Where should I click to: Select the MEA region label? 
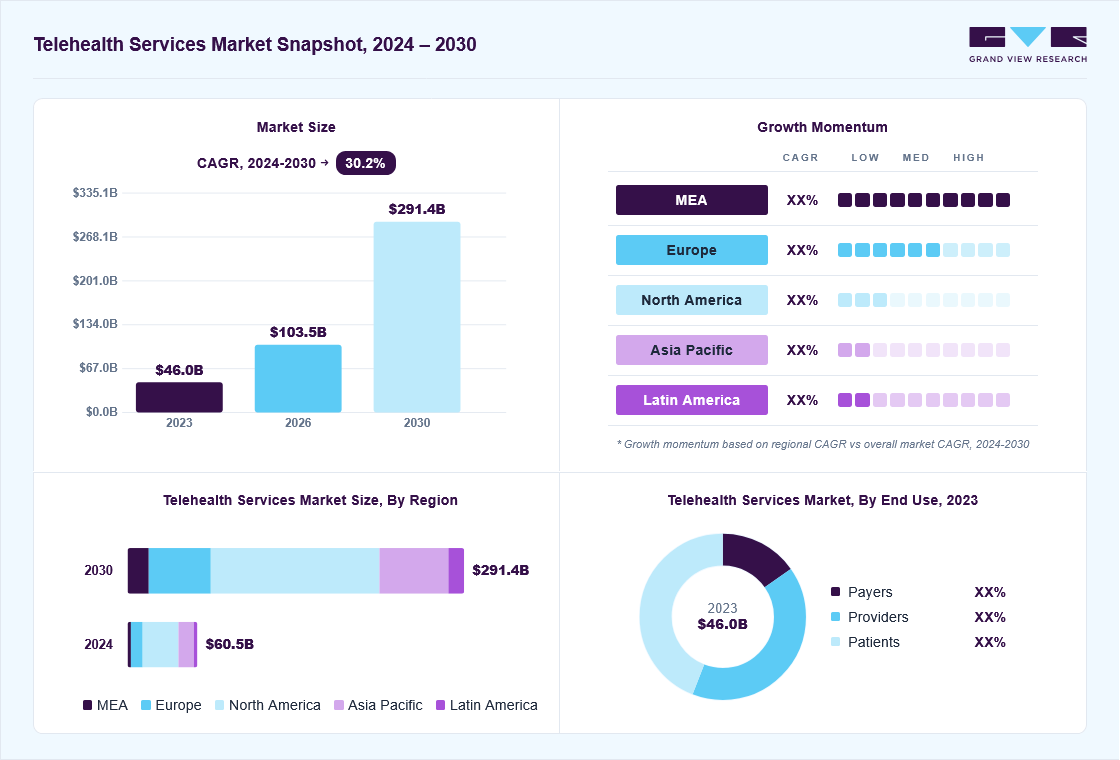coord(691,200)
